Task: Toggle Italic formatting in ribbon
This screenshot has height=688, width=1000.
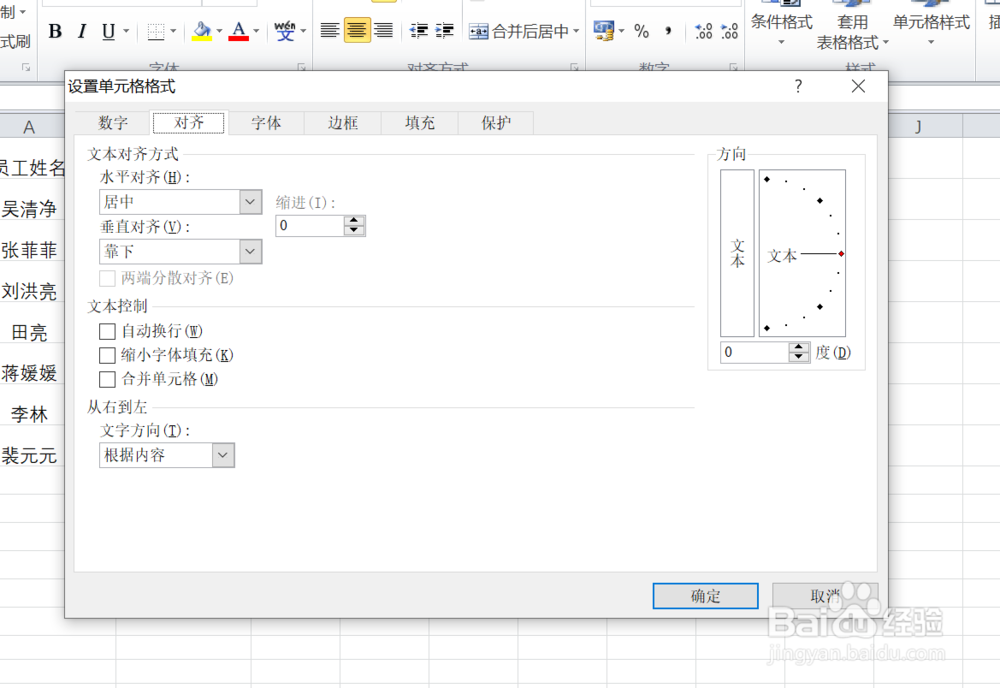Action: 82,31
